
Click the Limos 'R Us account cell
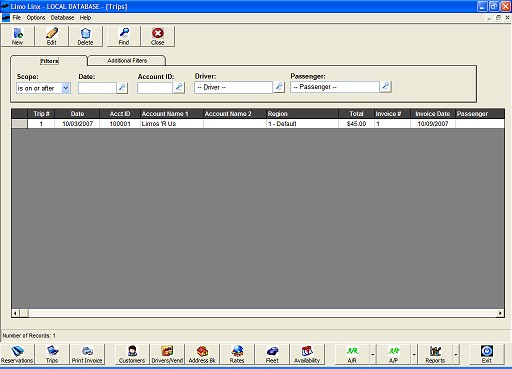click(172, 124)
